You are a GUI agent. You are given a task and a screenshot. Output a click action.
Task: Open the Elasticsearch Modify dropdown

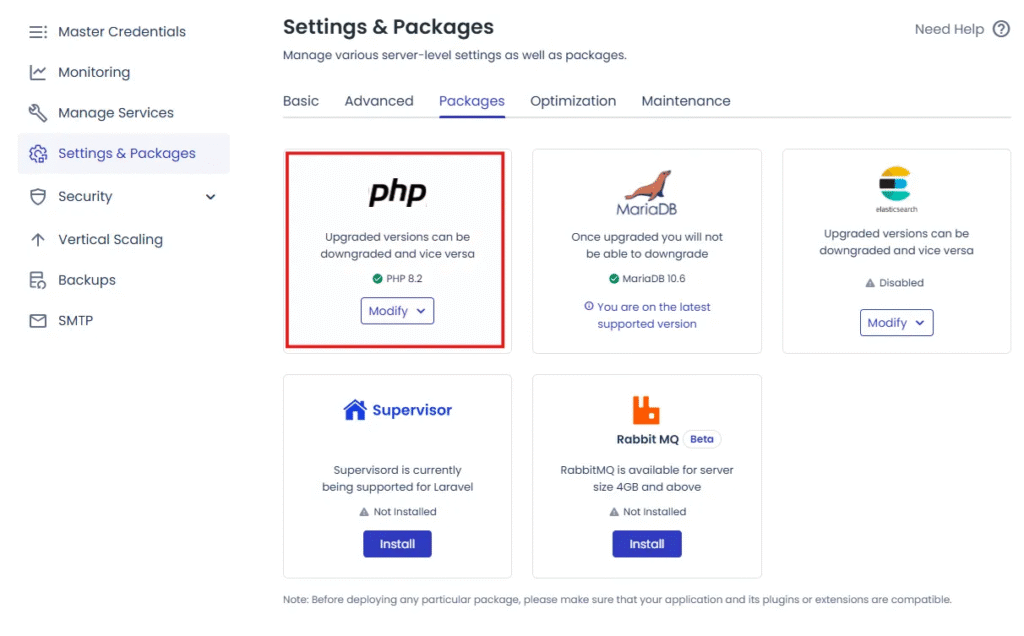pos(896,323)
